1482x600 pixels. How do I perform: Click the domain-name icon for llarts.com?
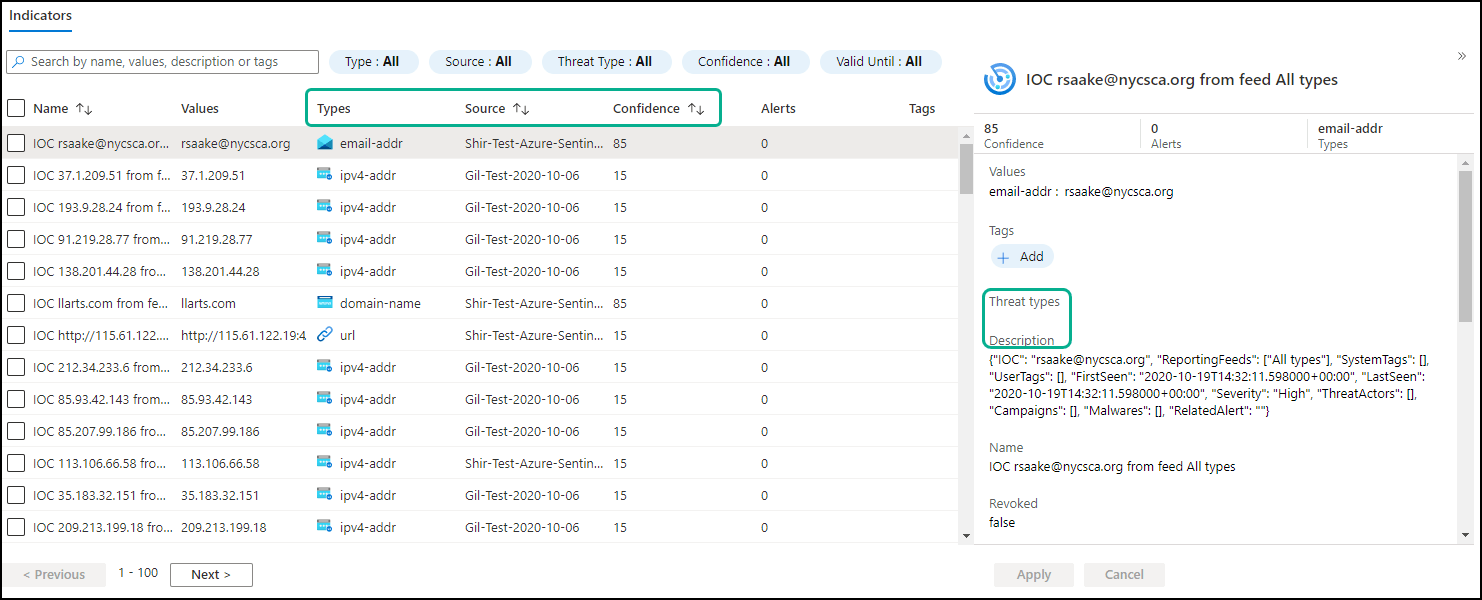click(x=324, y=303)
